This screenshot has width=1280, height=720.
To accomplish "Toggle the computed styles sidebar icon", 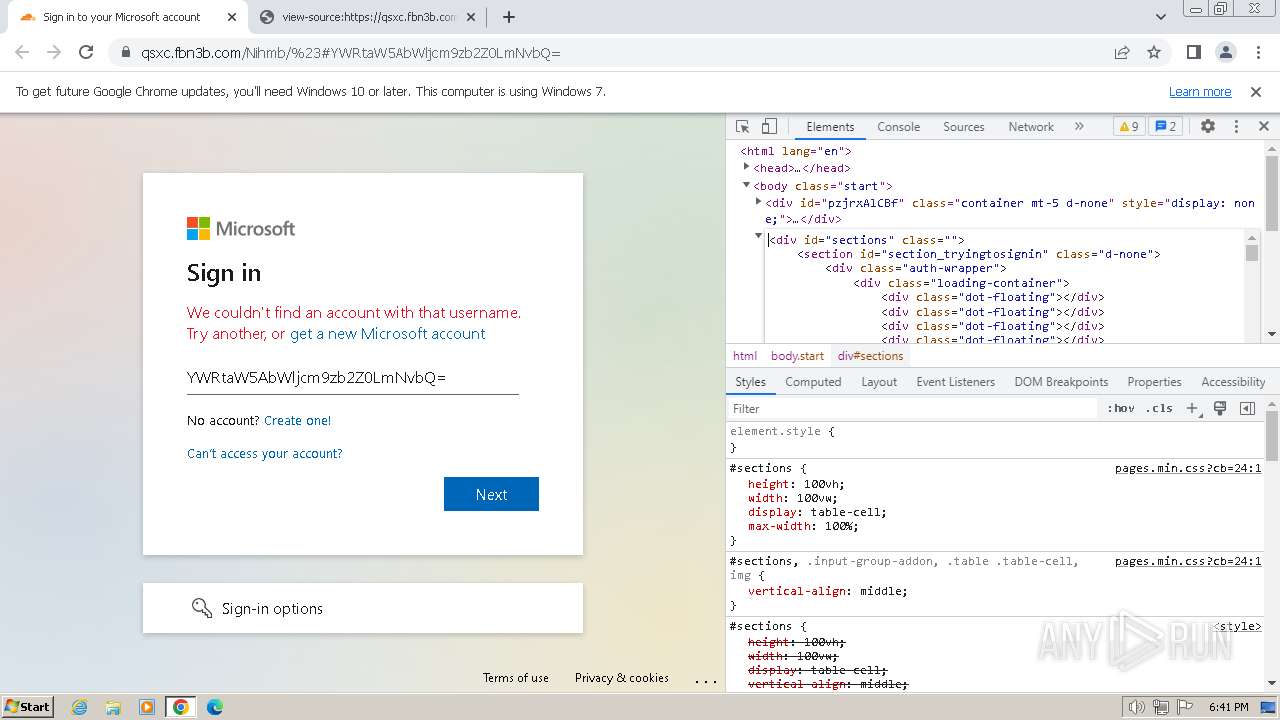I will 1247,408.
